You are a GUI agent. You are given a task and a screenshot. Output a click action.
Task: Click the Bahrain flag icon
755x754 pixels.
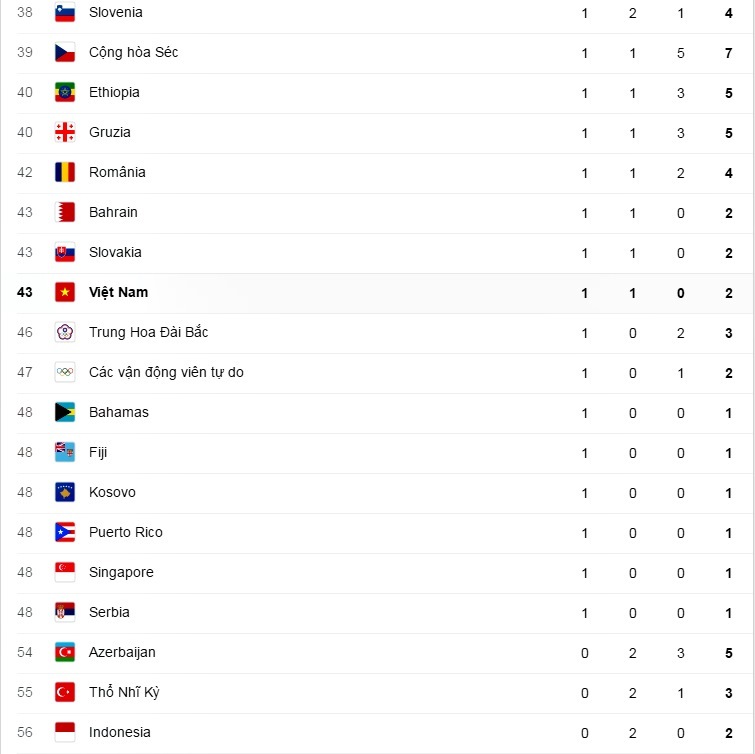65,213
